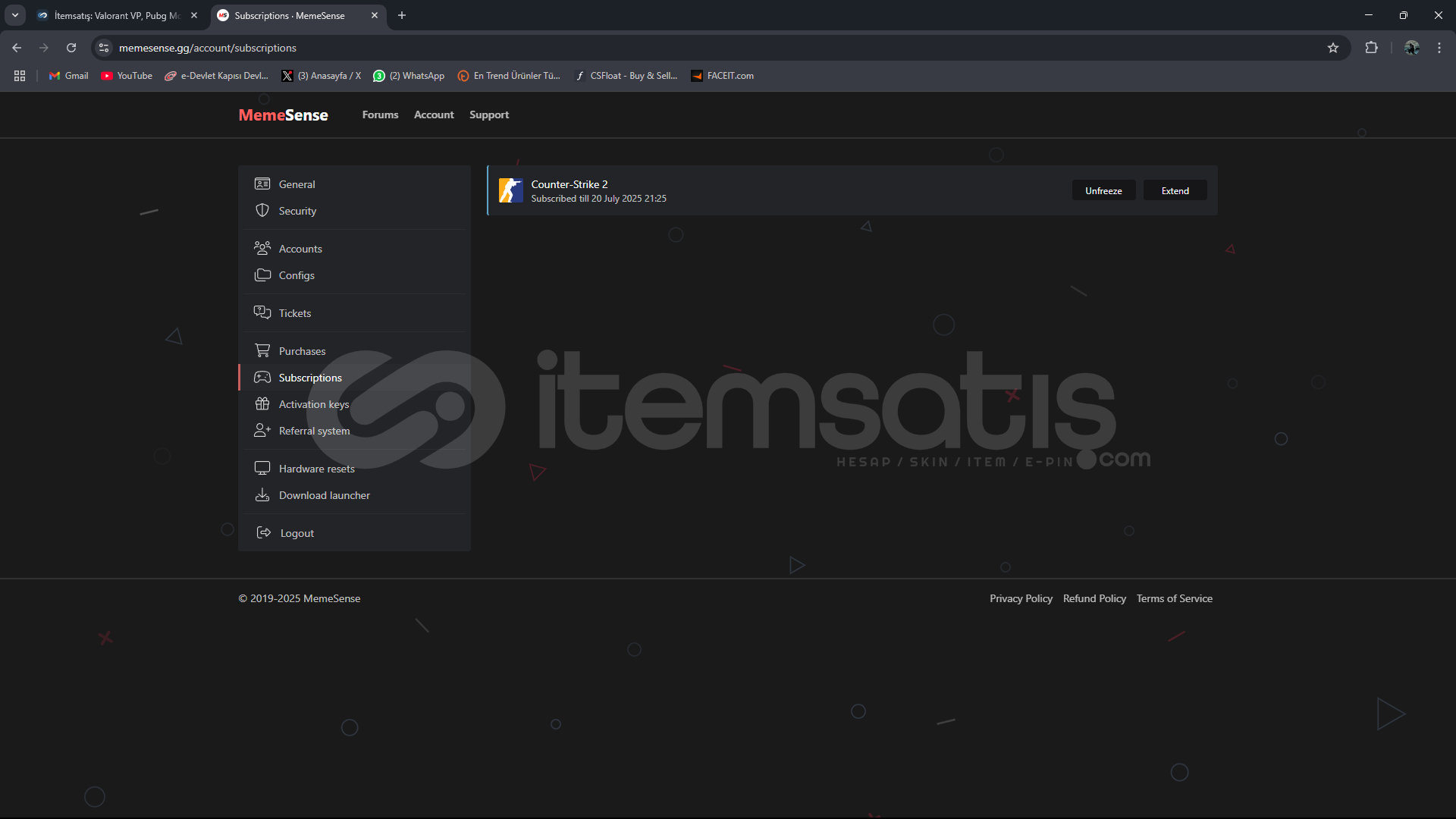Click the Tickets chat bubbles icon

[x=262, y=312]
